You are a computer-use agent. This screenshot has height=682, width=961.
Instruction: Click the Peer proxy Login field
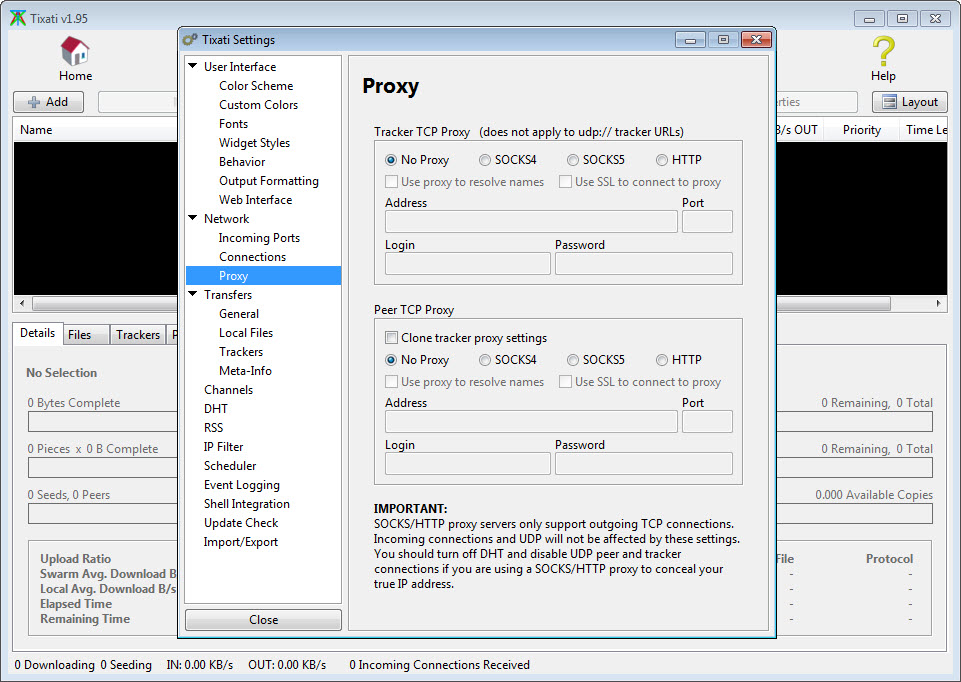click(468, 463)
